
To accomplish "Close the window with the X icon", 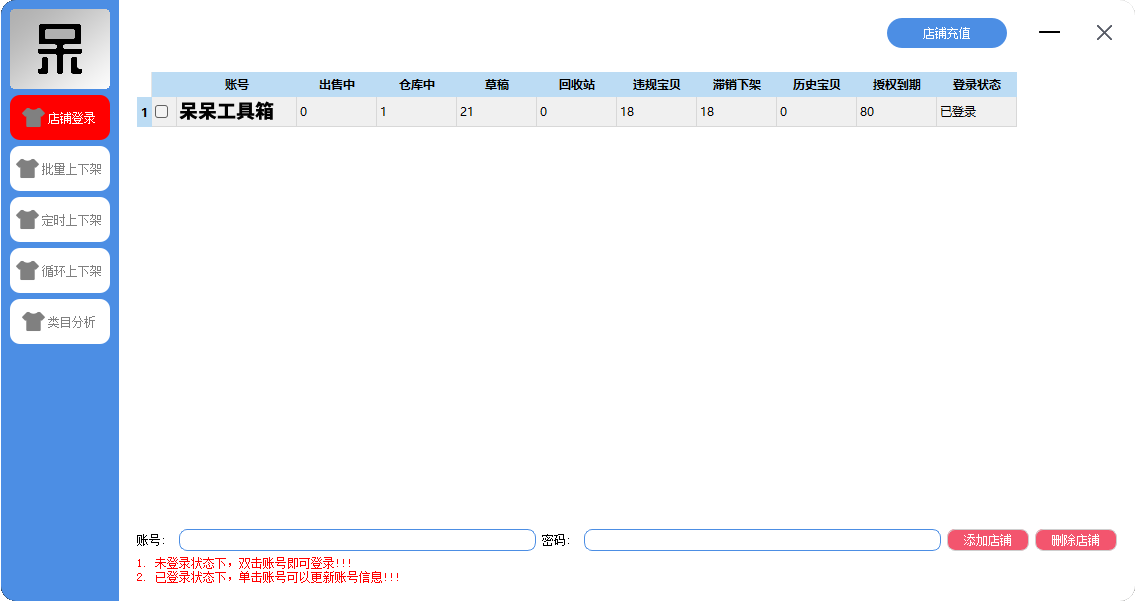I will tap(1104, 33).
